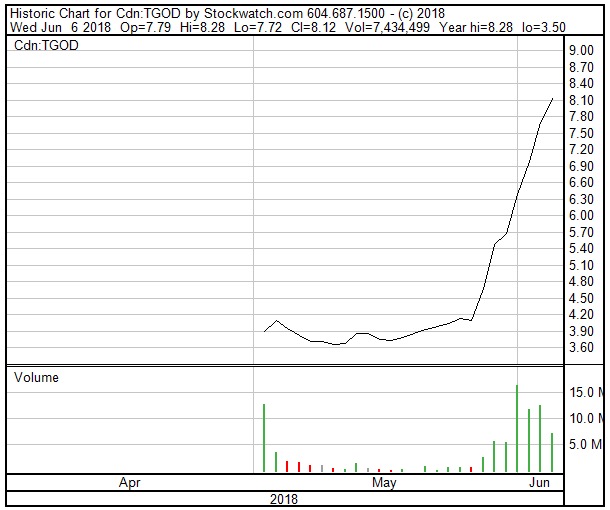Screen dimensions: 610x510
Task: Click the 7.50 price axis label
Action: point(581,133)
